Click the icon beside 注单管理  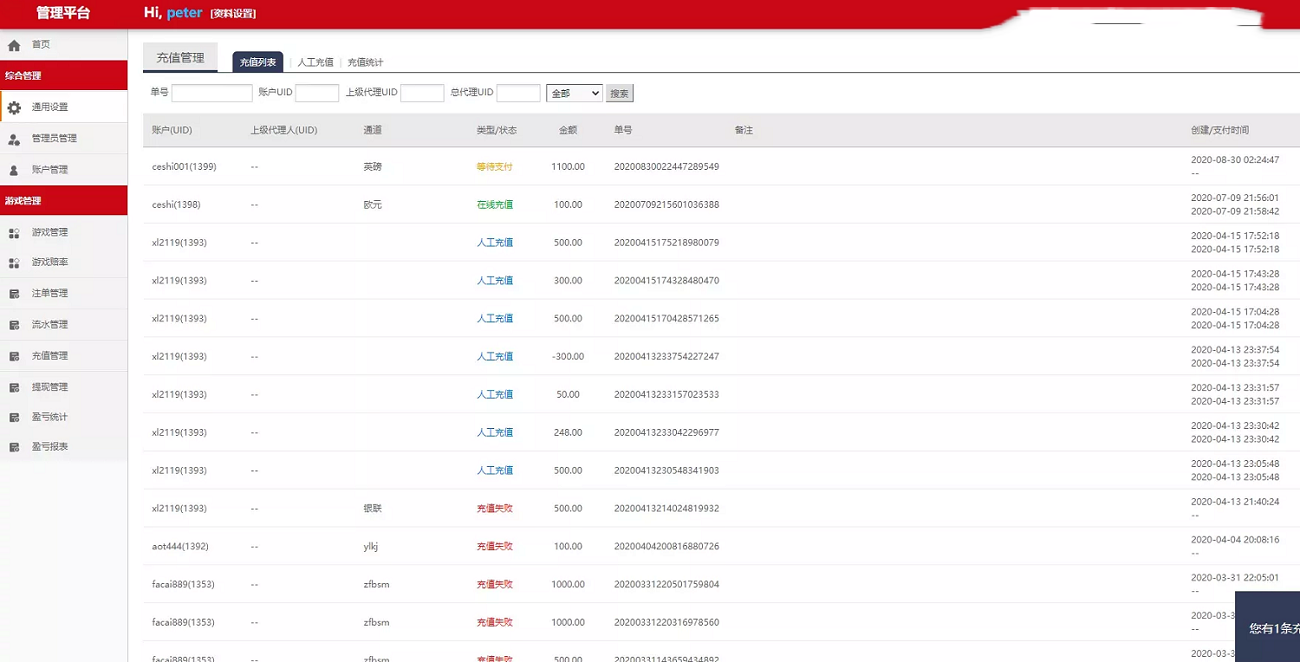point(14,294)
